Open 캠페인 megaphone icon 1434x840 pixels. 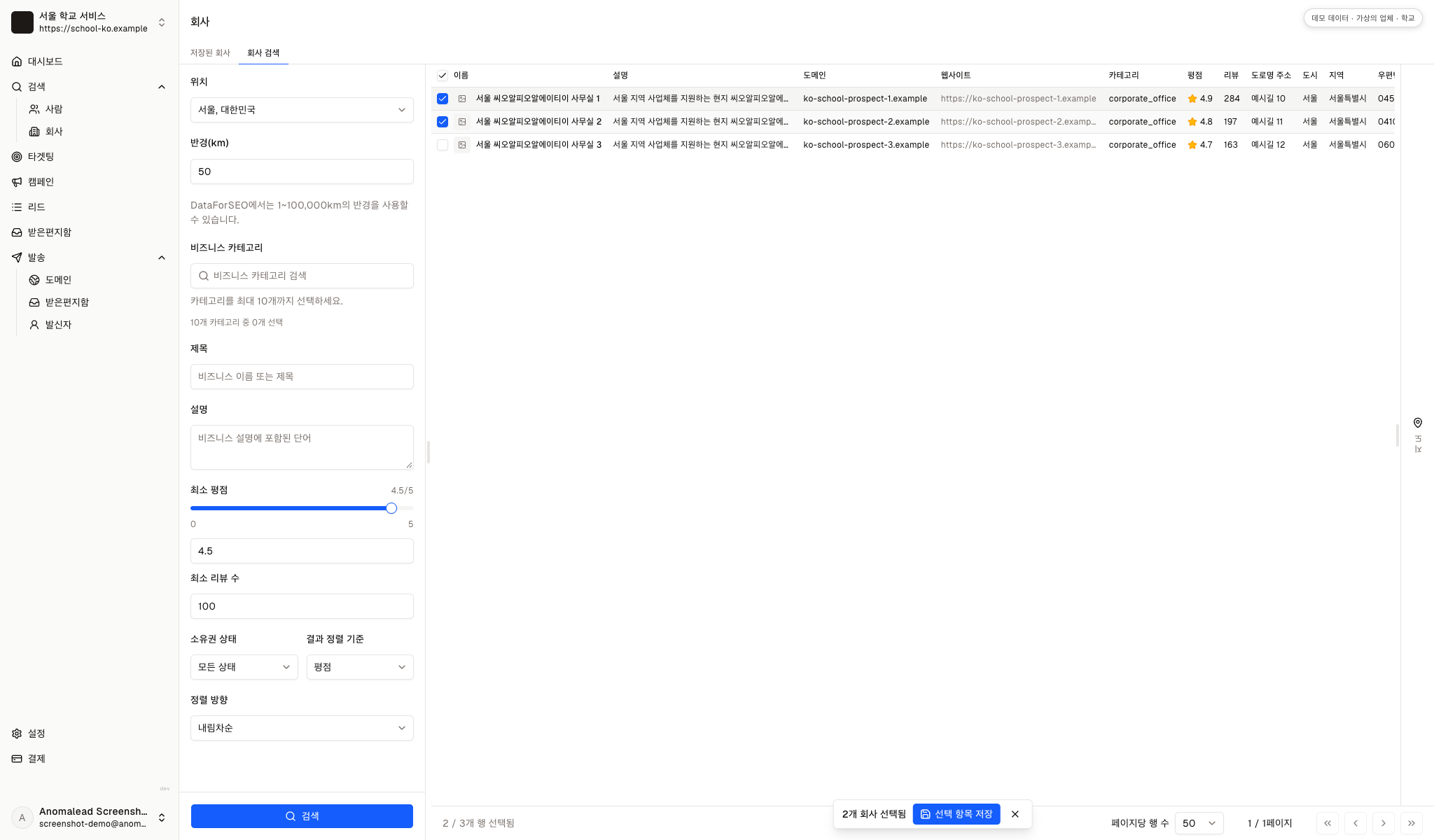(x=17, y=182)
